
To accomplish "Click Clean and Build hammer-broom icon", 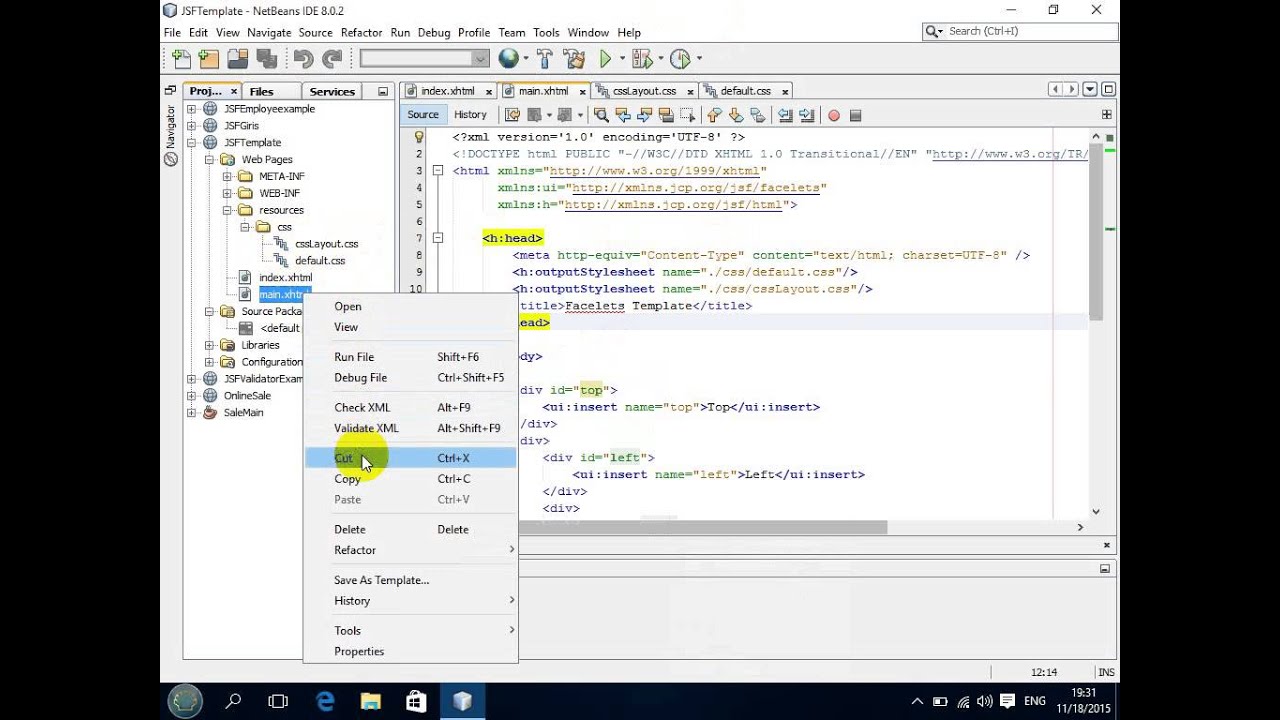I will pyautogui.click(x=574, y=59).
